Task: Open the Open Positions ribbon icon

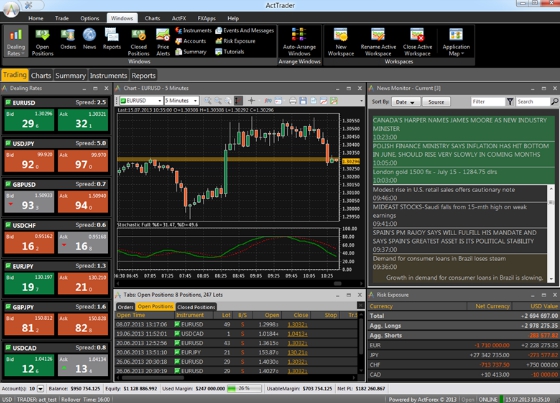Action: [x=42, y=41]
